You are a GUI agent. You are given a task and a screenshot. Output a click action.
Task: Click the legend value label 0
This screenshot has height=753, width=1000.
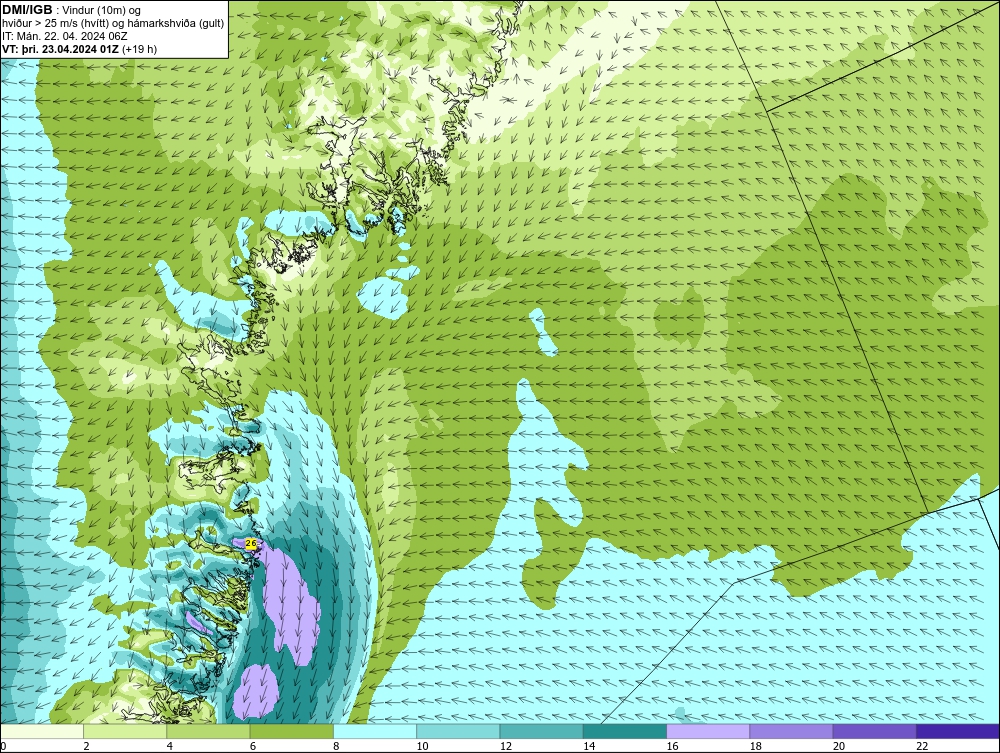pyautogui.click(x=3, y=746)
